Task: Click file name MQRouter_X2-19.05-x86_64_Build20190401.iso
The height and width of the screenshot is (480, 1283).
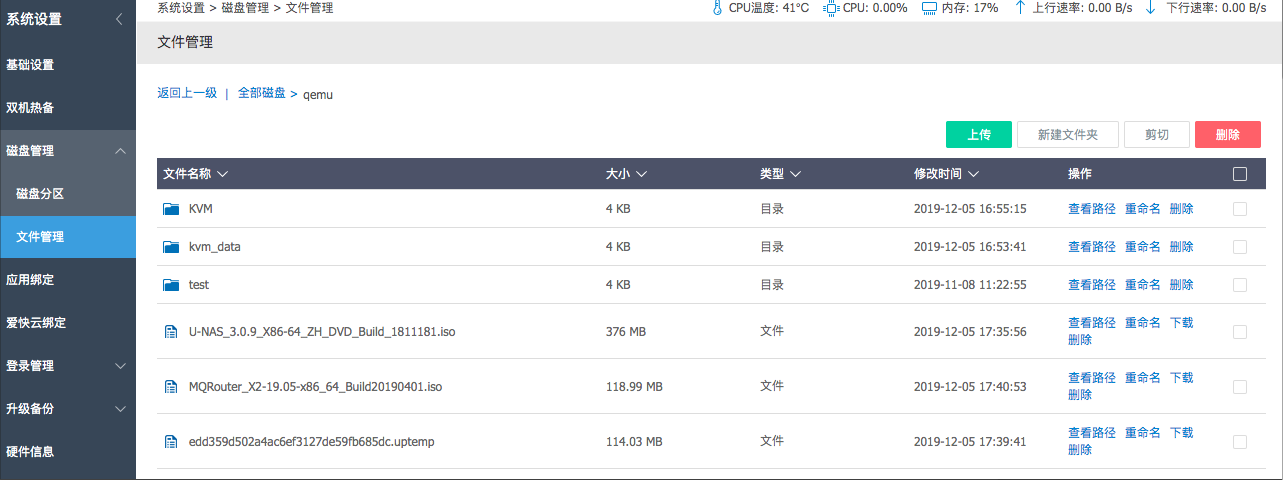Action: 316,386
